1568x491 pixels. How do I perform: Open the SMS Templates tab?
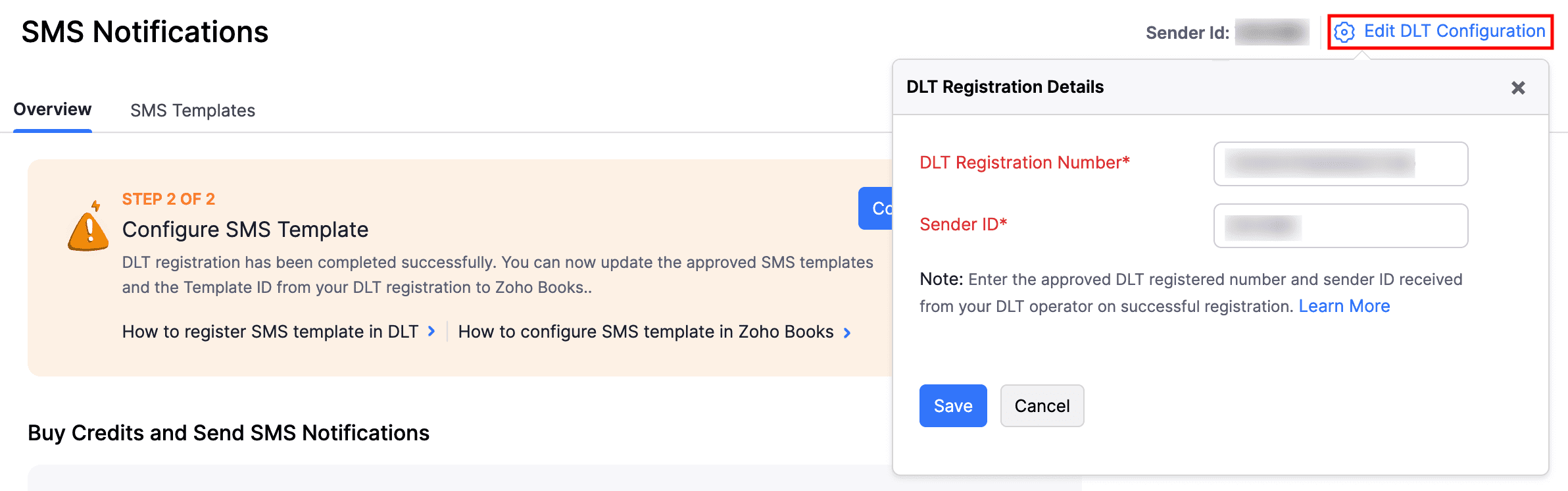click(192, 111)
